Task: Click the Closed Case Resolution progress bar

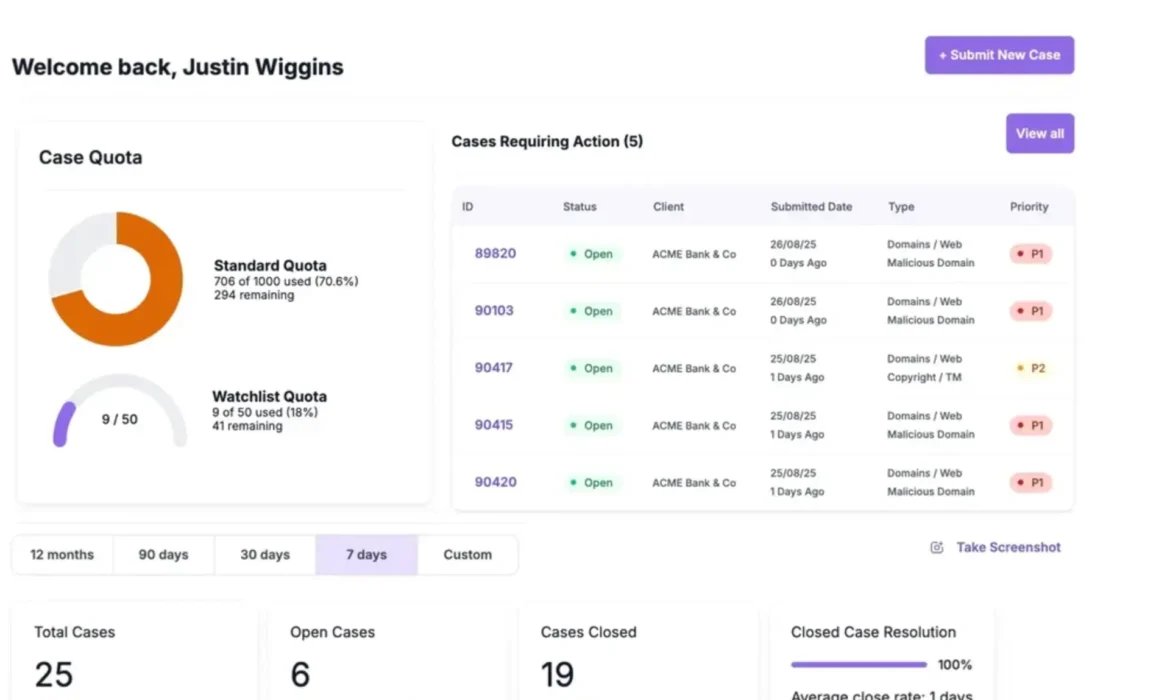Action: point(858,663)
